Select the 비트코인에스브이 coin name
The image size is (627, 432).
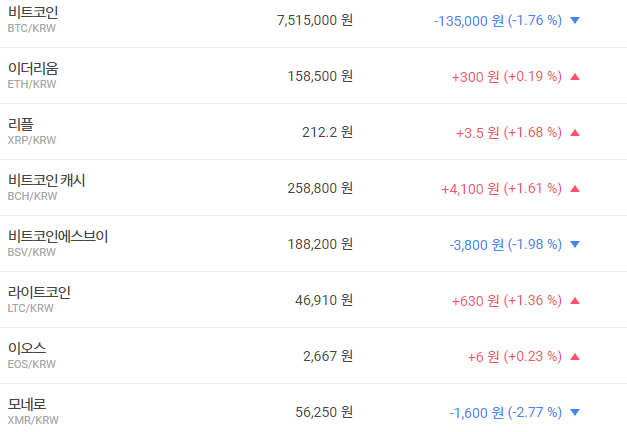point(57,236)
